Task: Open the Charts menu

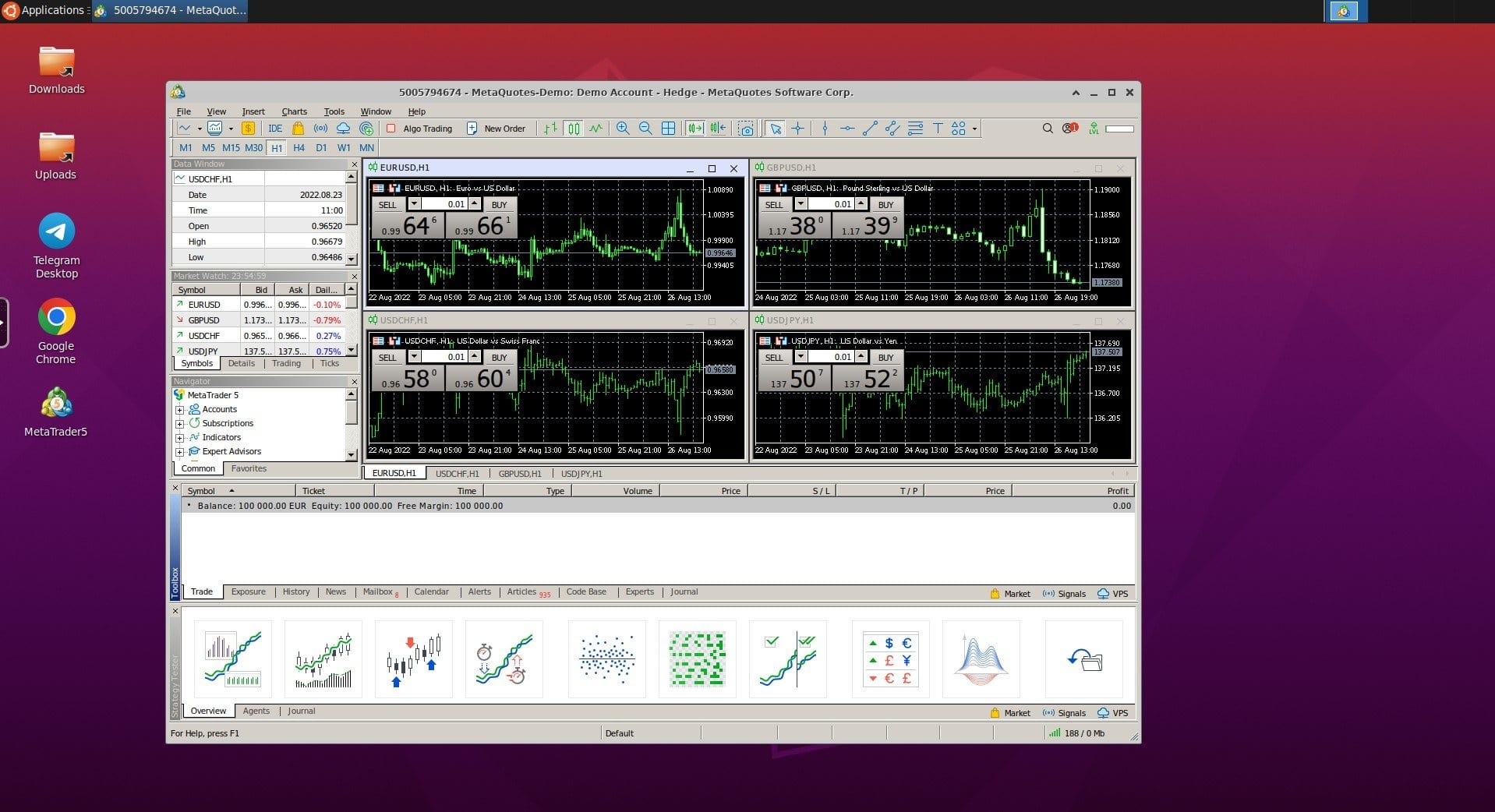Action: click(x=294, y=111)
